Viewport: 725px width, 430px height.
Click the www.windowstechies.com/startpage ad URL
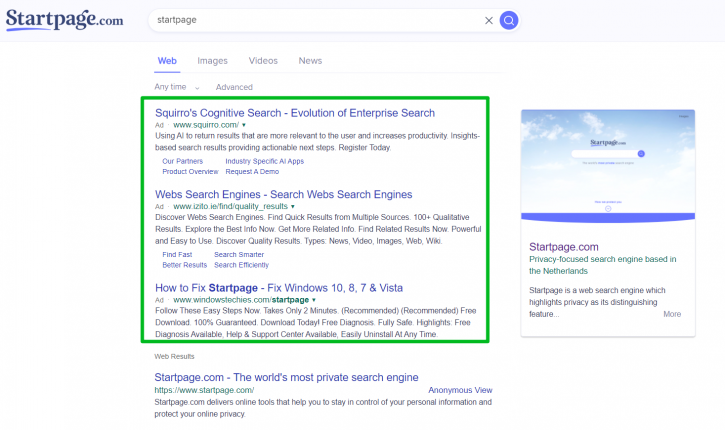point(241,300)
